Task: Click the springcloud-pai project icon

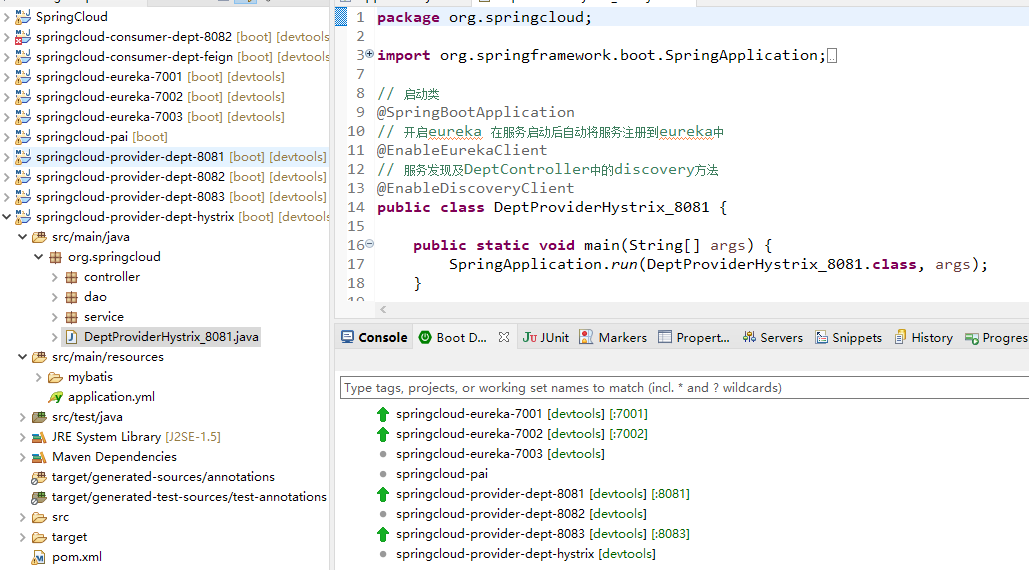Action: coord(23,136)
